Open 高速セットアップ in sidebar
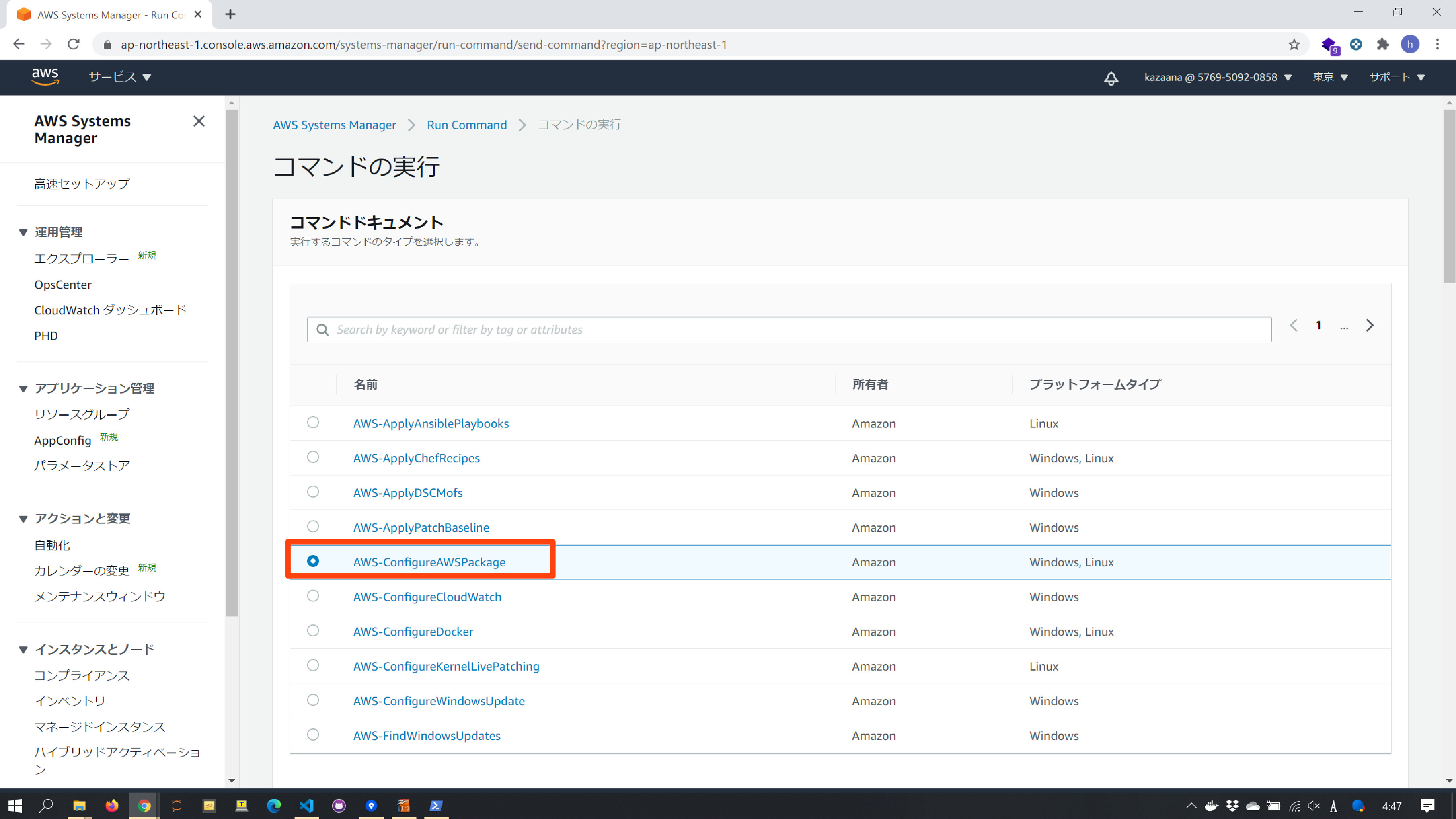The width and height of the screenshot is (1456, 819). [x=81, y=184]
